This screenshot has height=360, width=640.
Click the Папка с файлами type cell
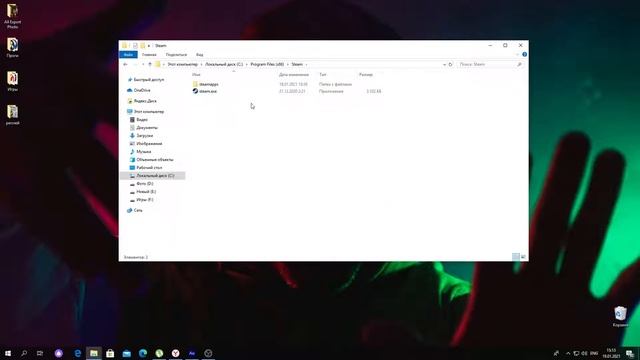335,84
